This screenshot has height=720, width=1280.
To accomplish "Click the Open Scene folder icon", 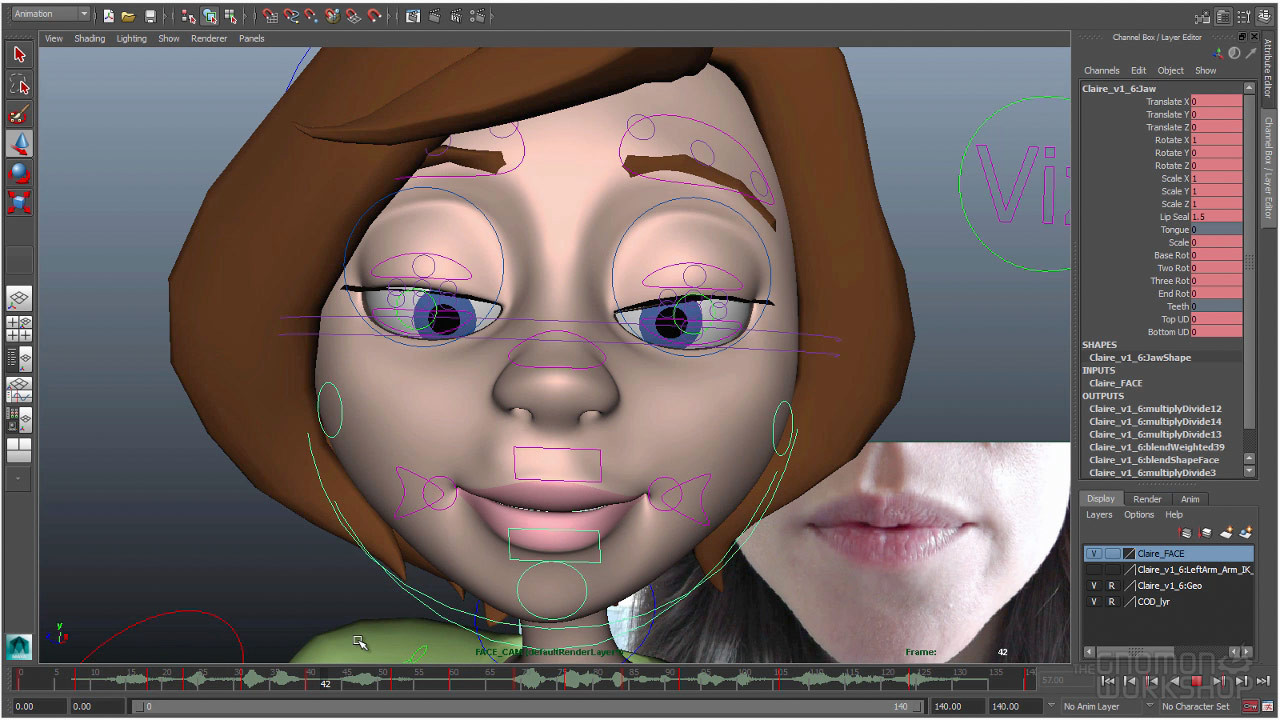I will [128, 16].
